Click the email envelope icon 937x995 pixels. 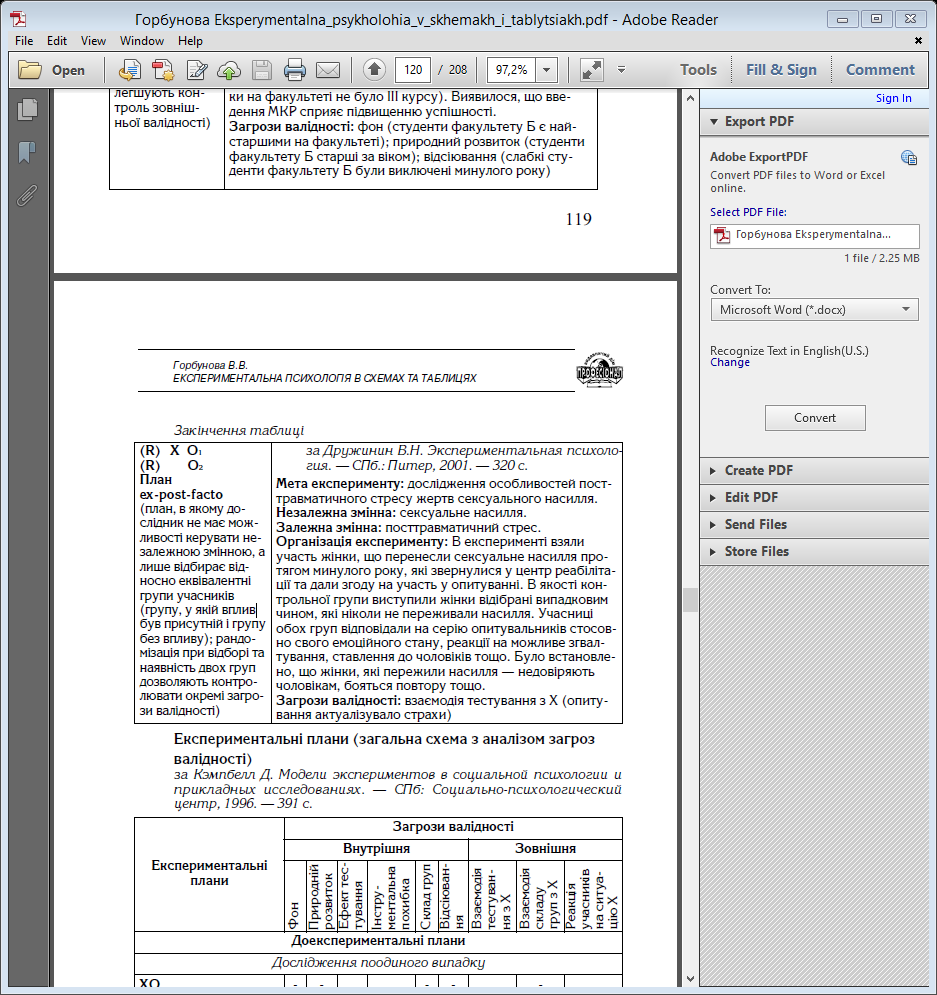(x=327, y=70)
